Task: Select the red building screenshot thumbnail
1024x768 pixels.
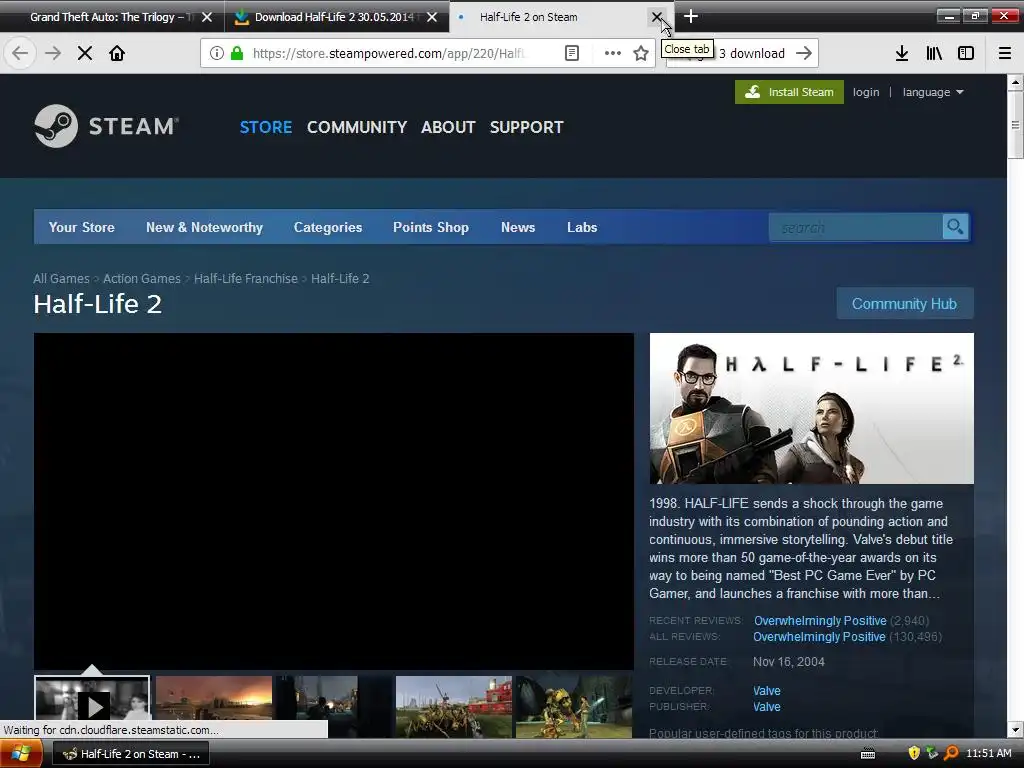Action: pyautogui.click(x=454, y=706)
